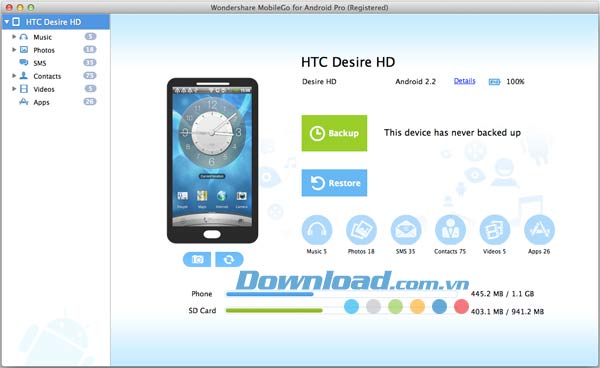Click the '403.1 MB / 941.2 MB' storage text

click(x=507, y=311)
